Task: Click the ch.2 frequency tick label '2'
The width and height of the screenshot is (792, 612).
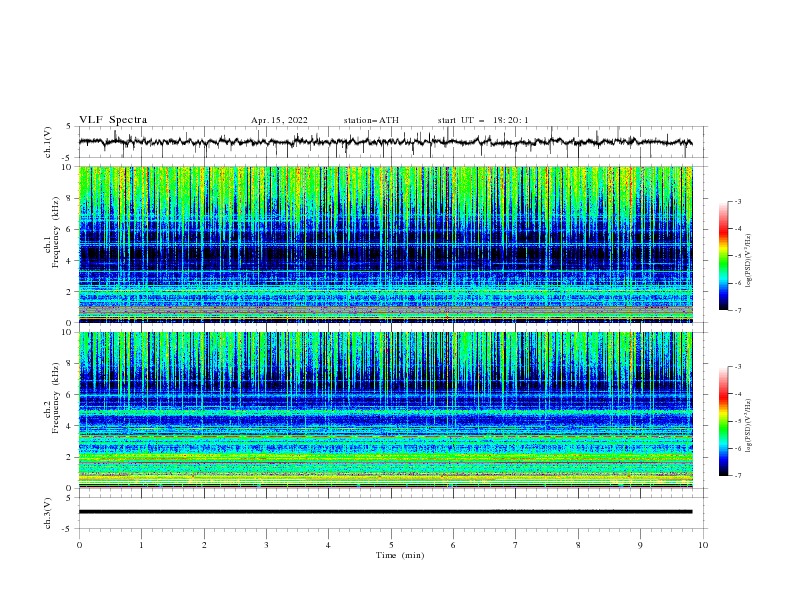Action: (x=69, y=457)
